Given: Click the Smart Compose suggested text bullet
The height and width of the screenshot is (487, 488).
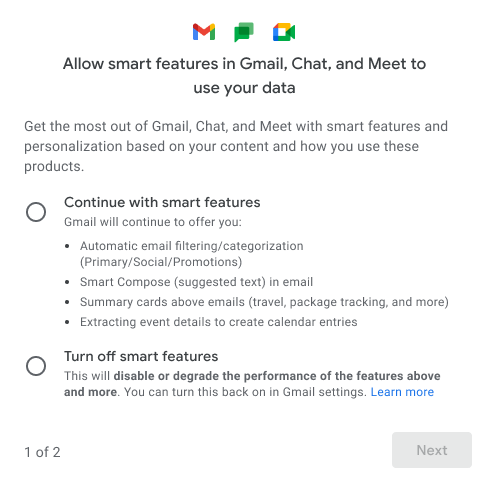Looking at the screenshot, I should click(196, 282).
